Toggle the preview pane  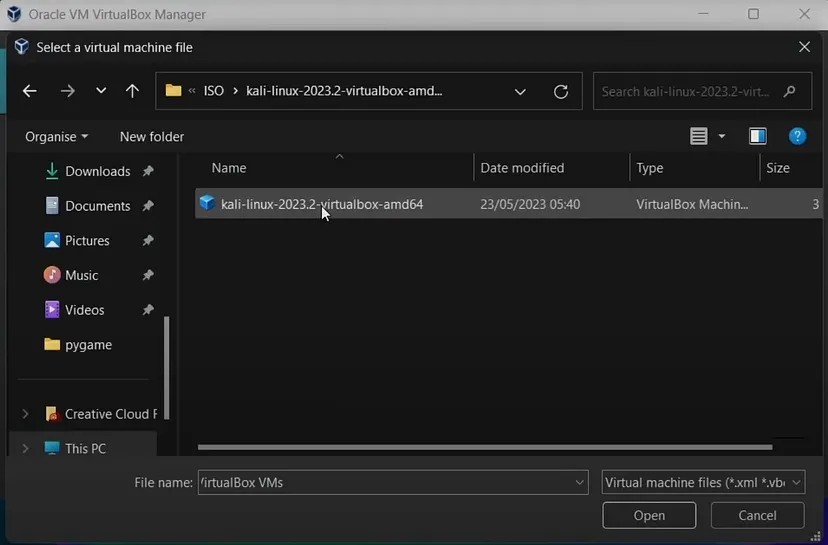pos(758,136)
